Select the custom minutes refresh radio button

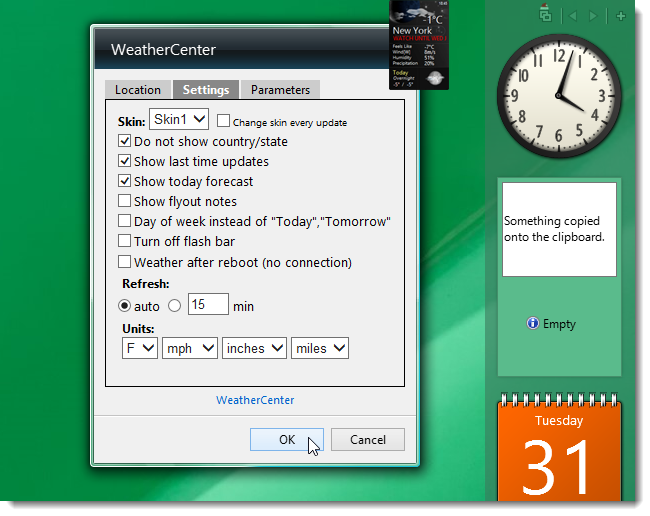175,306
